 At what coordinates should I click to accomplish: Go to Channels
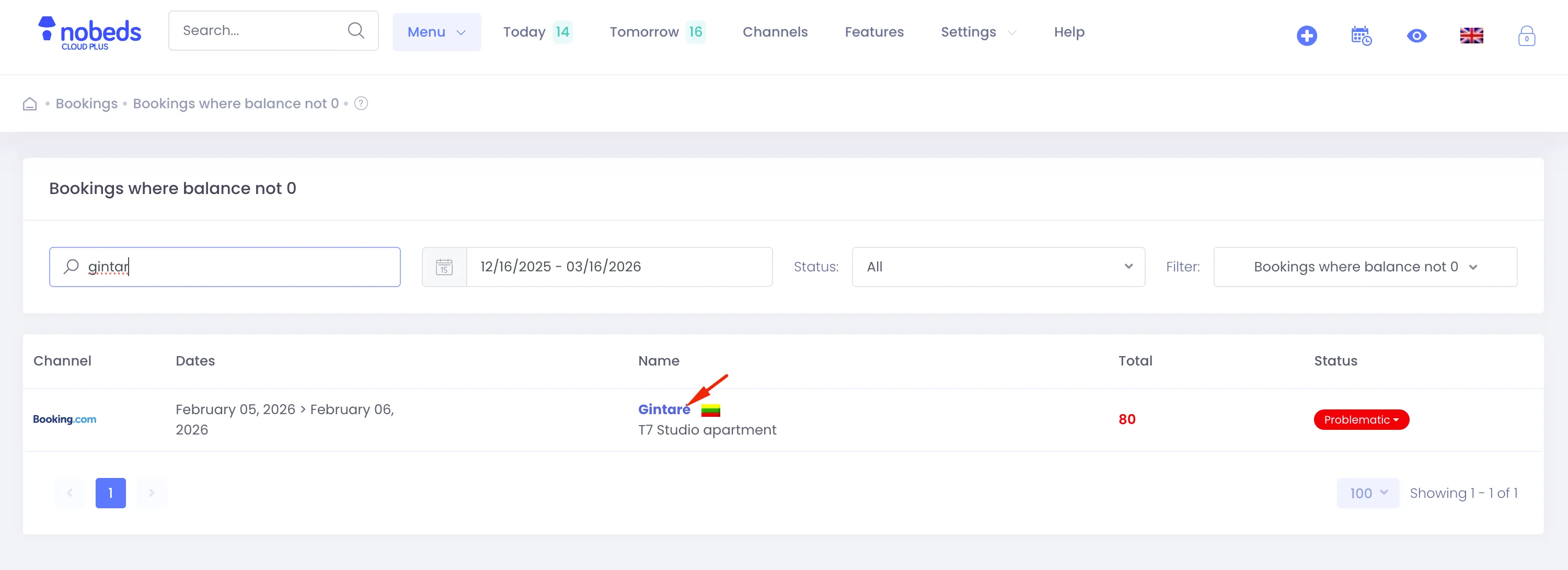pyautogui.click(x=775, y=32)
